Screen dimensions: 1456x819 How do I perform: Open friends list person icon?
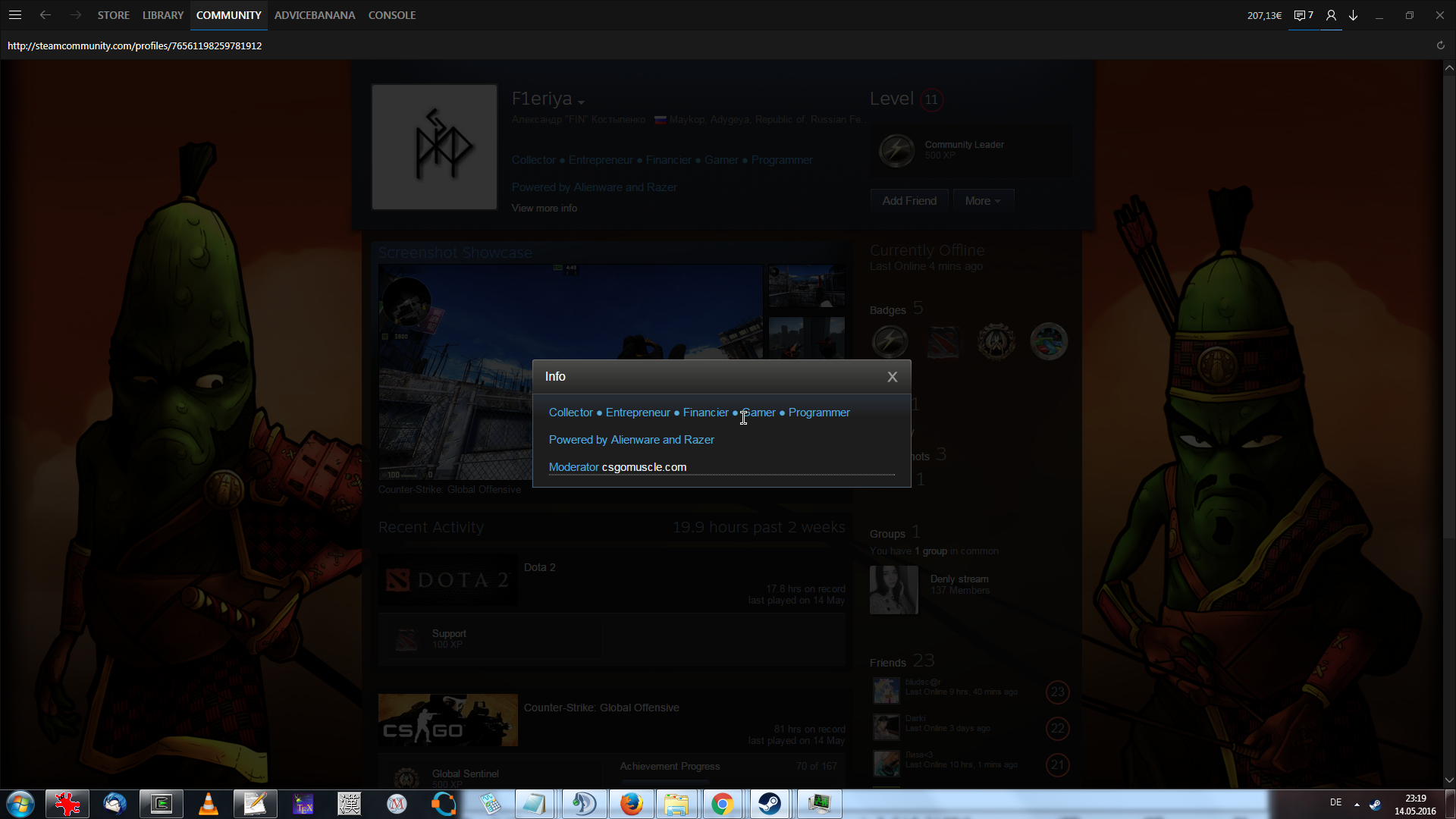1331,15
